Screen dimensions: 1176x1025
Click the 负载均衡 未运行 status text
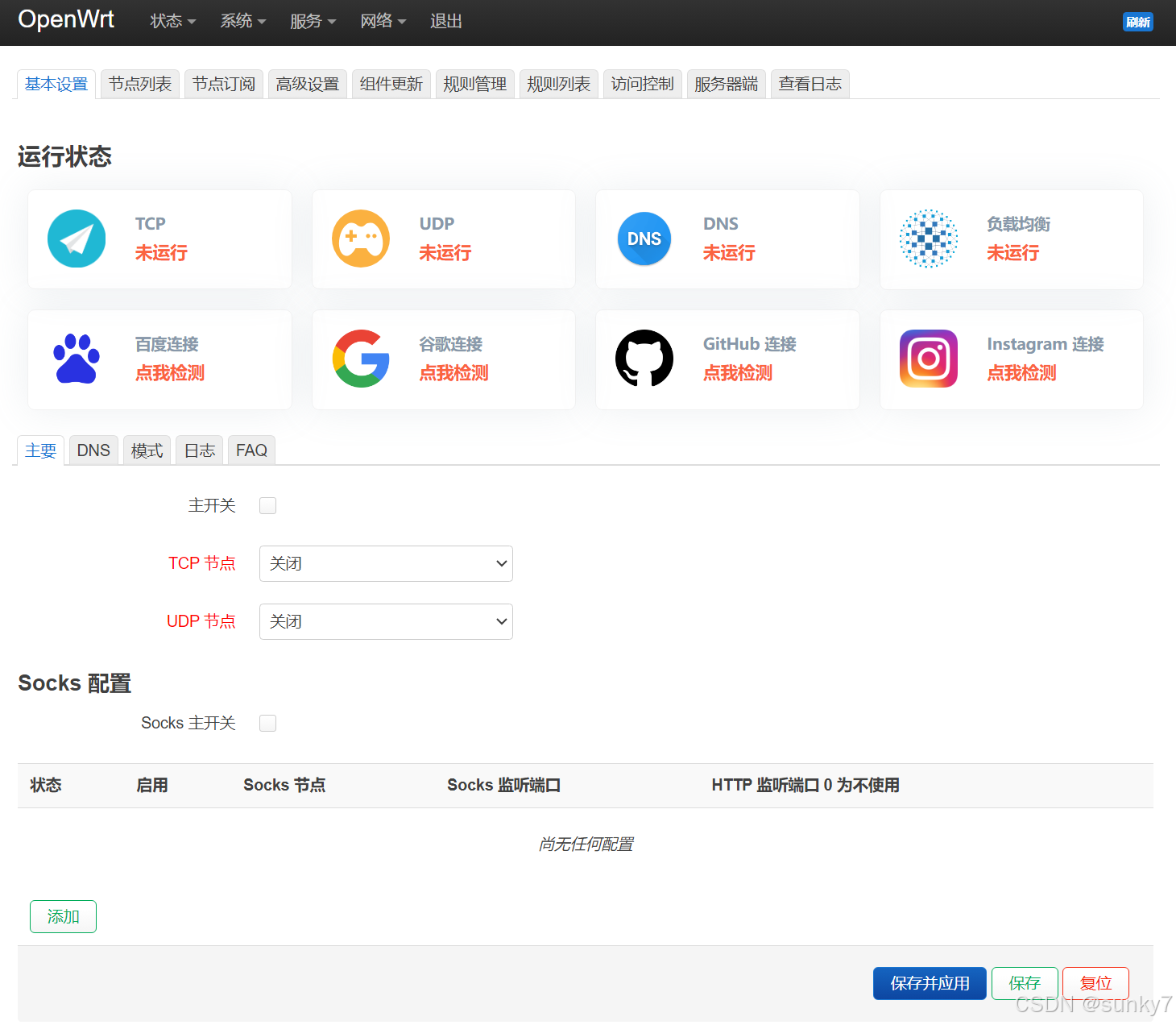1013,253
